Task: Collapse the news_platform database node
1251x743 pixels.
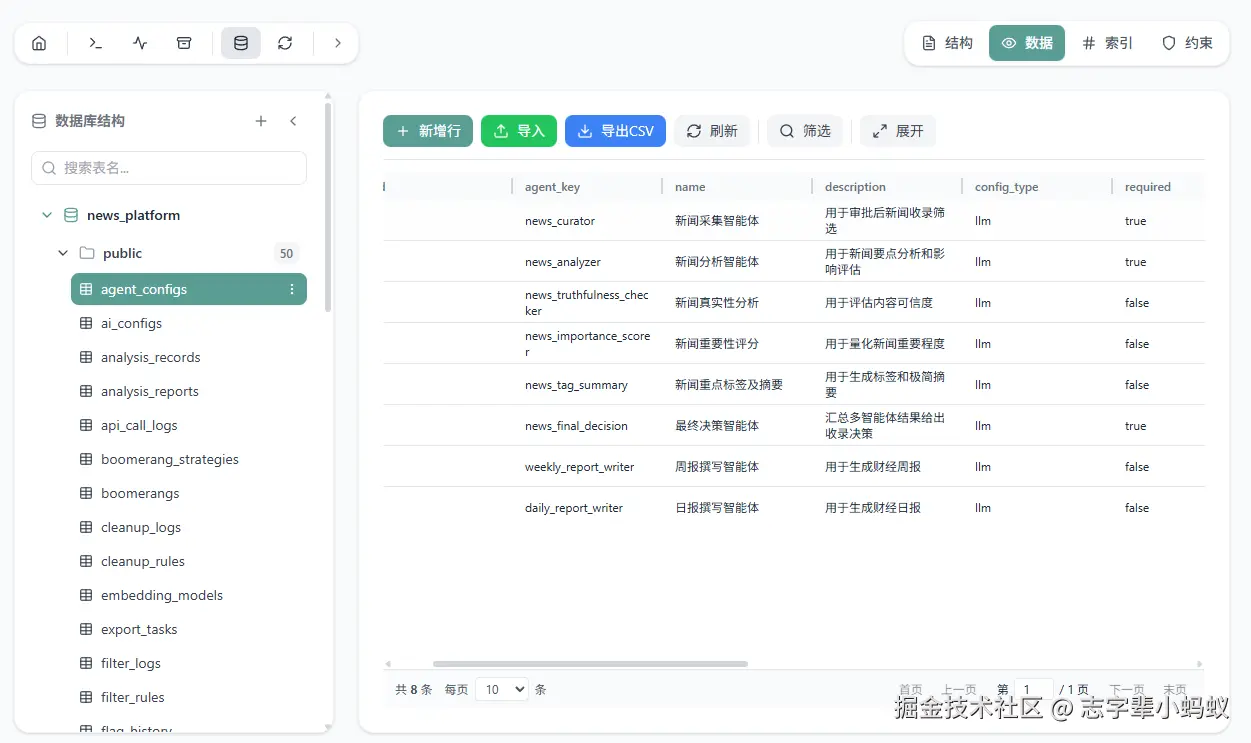Action: tap(46, 215)
